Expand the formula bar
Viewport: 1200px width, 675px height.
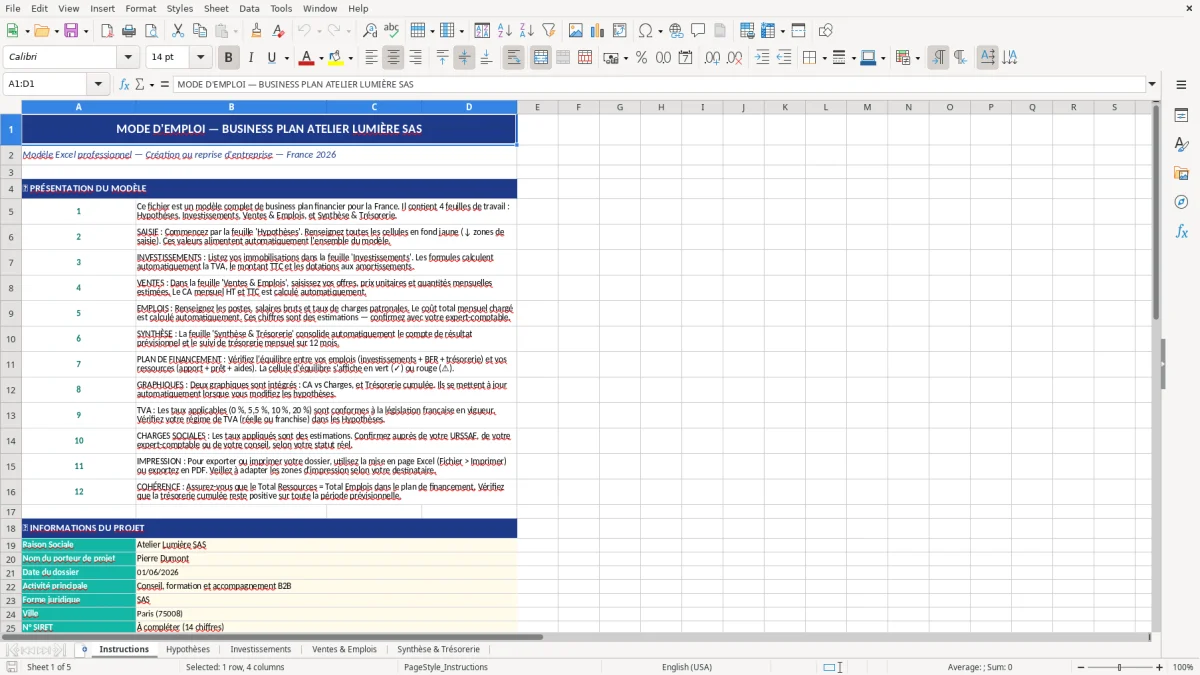click(x=1152, y=85)
